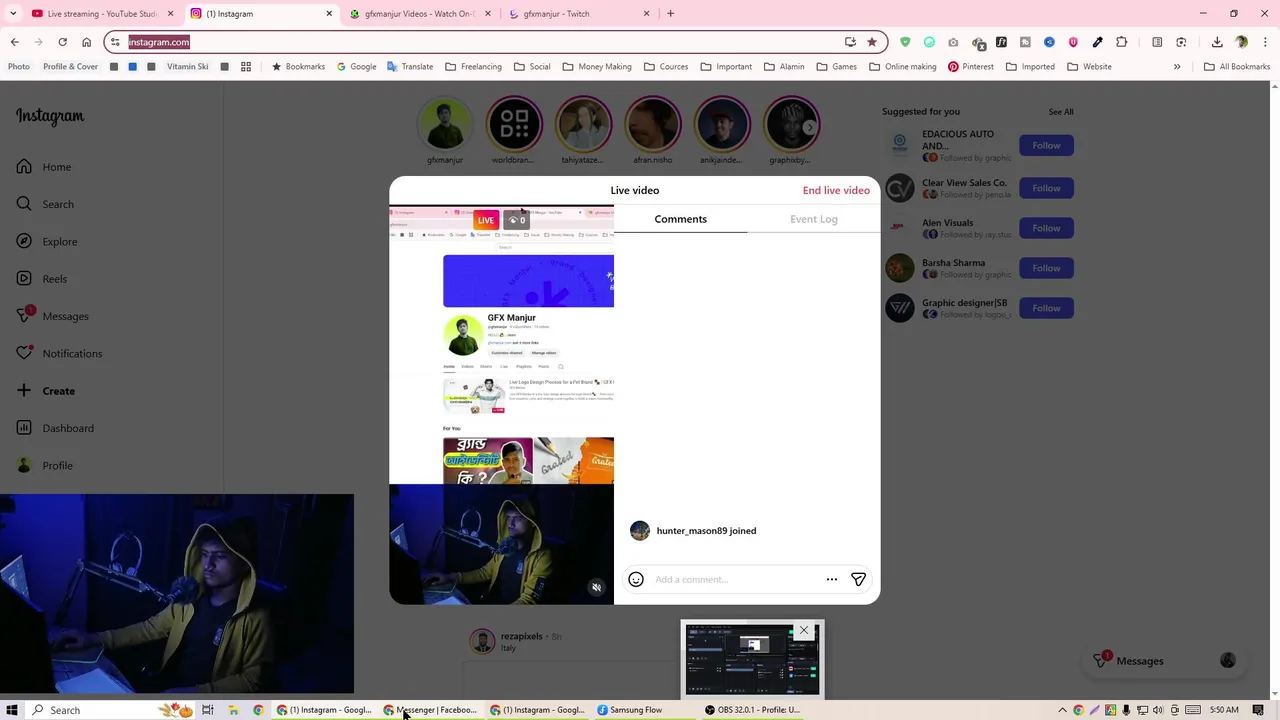Follow EDACIOUS AUTO AND...
This screenshot has height=720, width=1280.
(1046, 146)
